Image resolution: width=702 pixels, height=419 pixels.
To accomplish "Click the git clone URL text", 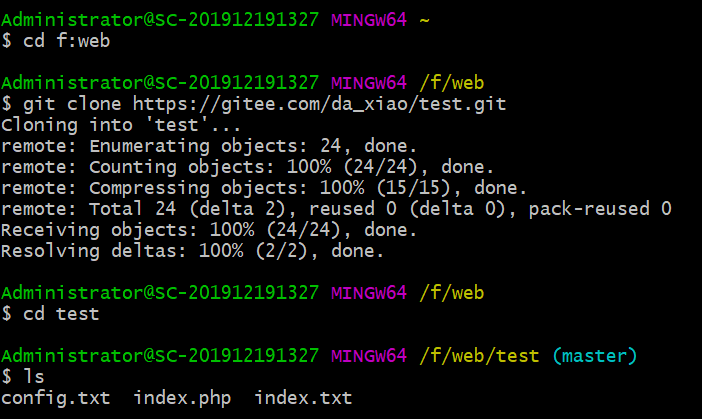I will click(x=319, y=104).
